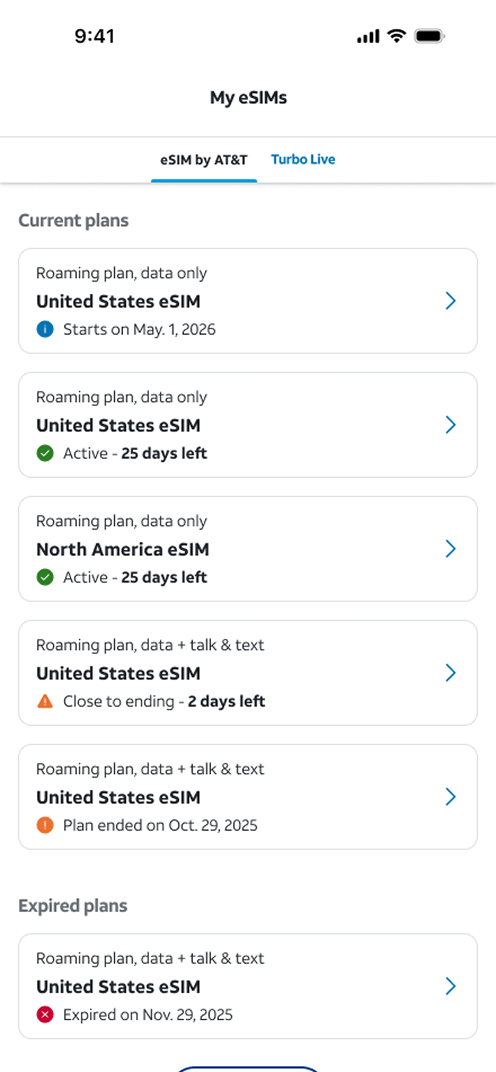
Task: Click green checkmark icon on active United States eSIM
Action: [x=45, y=453]
